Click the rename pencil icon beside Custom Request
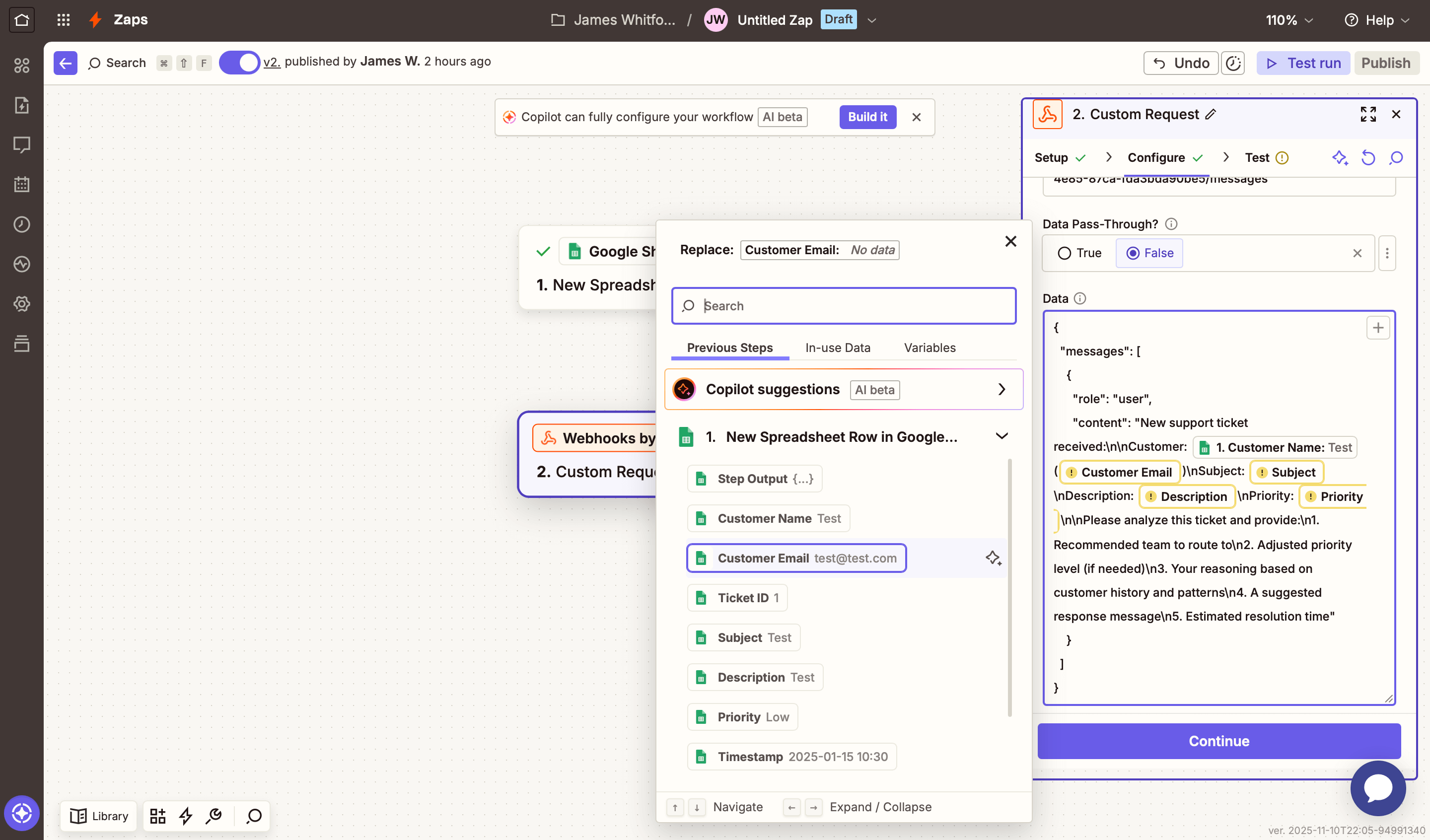Image resolution: width=1430 pixels, height=840 pixels. coord(1211,114)
